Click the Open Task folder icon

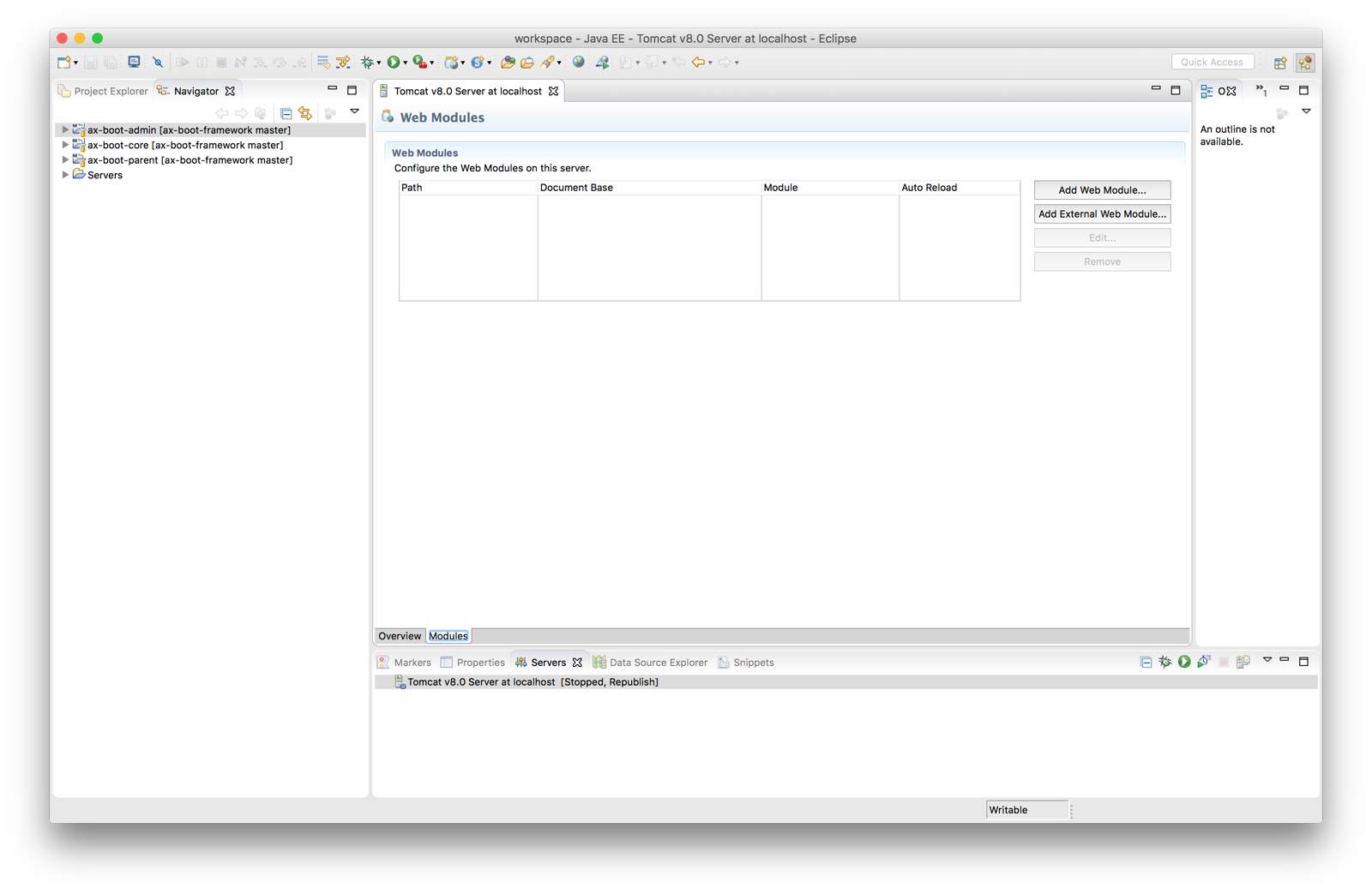[x=527, y=62]
